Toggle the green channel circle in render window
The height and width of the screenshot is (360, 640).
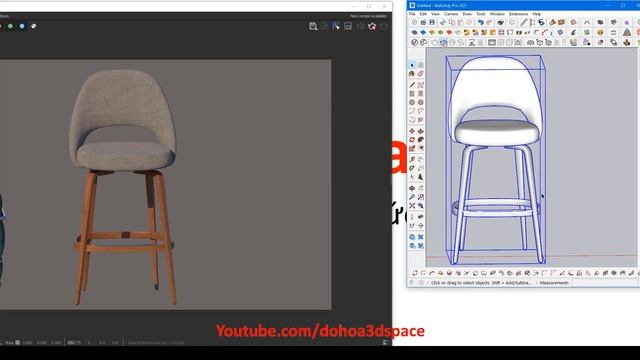point(10,26)
